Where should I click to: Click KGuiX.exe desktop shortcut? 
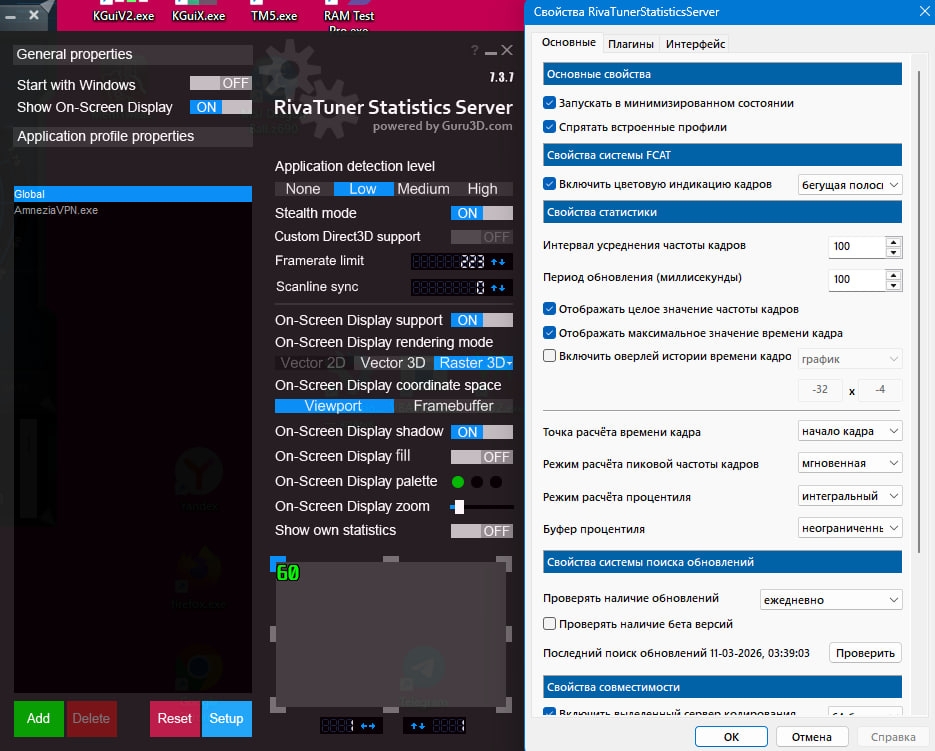(199, 16)
